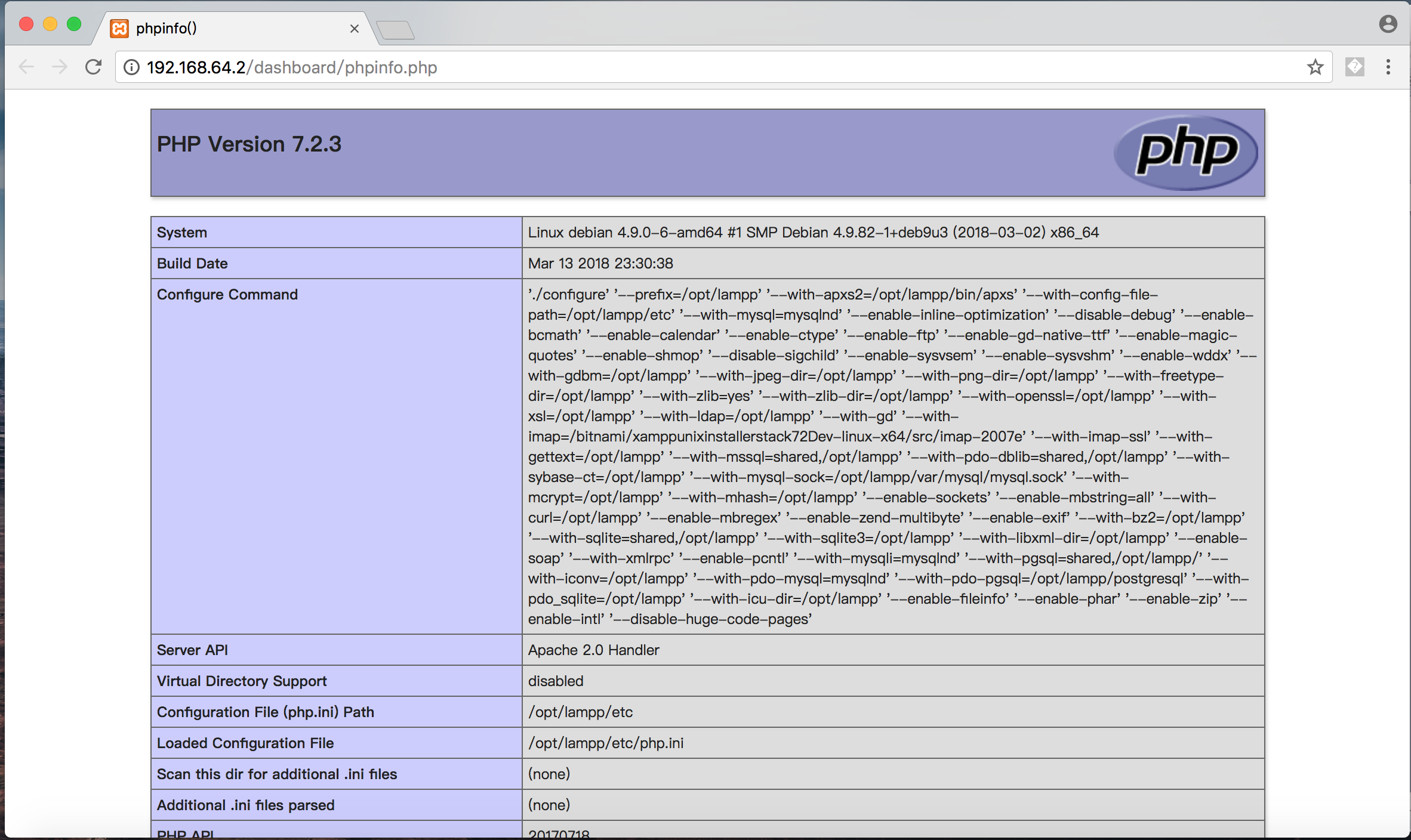Open the user profile icon
Viewport: 1411px width, 840px height.
(x=1388, y=24)
